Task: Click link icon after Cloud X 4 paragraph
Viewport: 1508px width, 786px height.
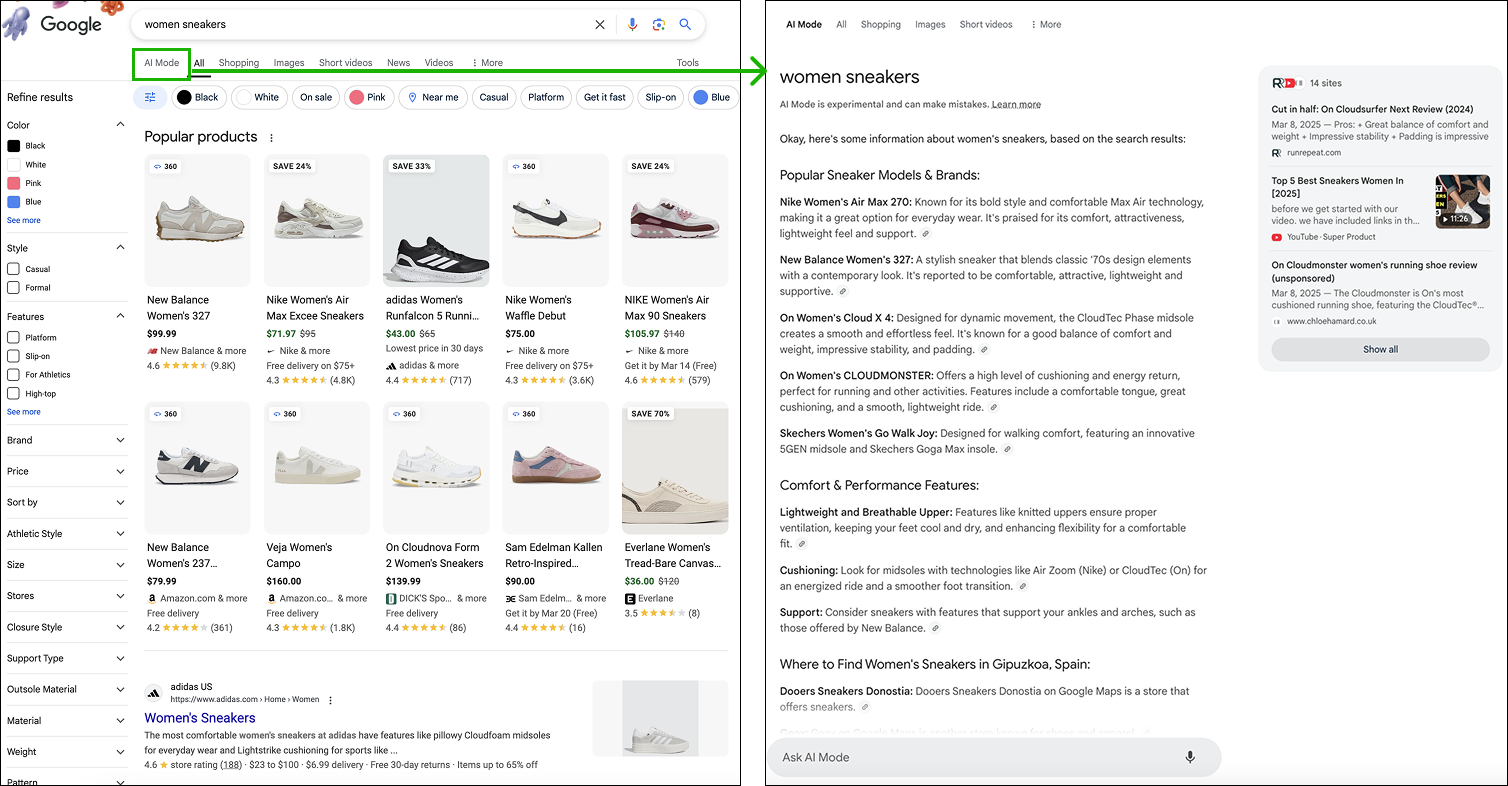Action: coord(985,350)
